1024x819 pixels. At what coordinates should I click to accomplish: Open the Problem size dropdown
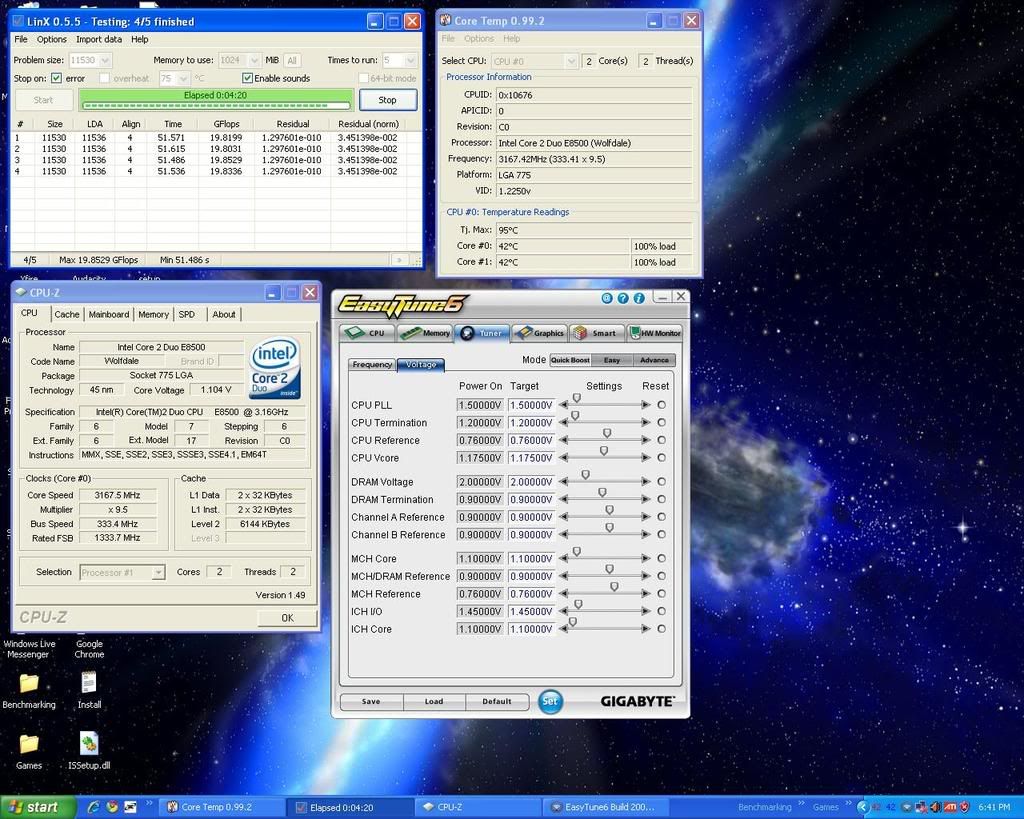click(106, 60)
